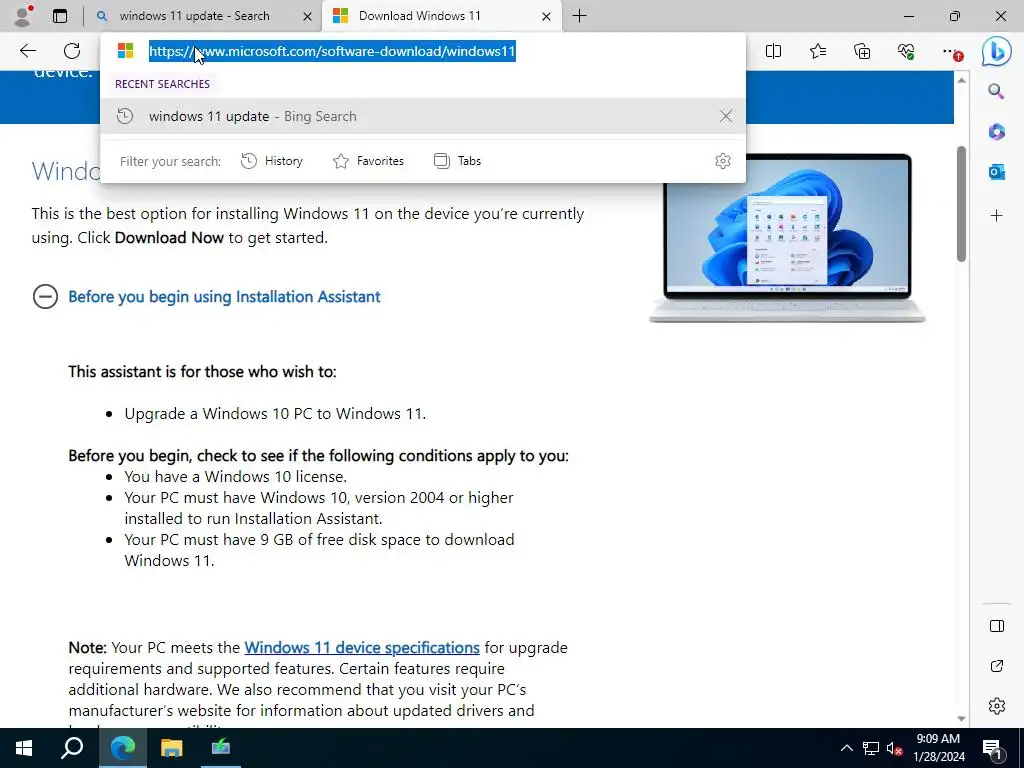Open the Before you begin using Installation Assistant link
This screenshot has width=1024, height=768.
(x=224, y=296)
